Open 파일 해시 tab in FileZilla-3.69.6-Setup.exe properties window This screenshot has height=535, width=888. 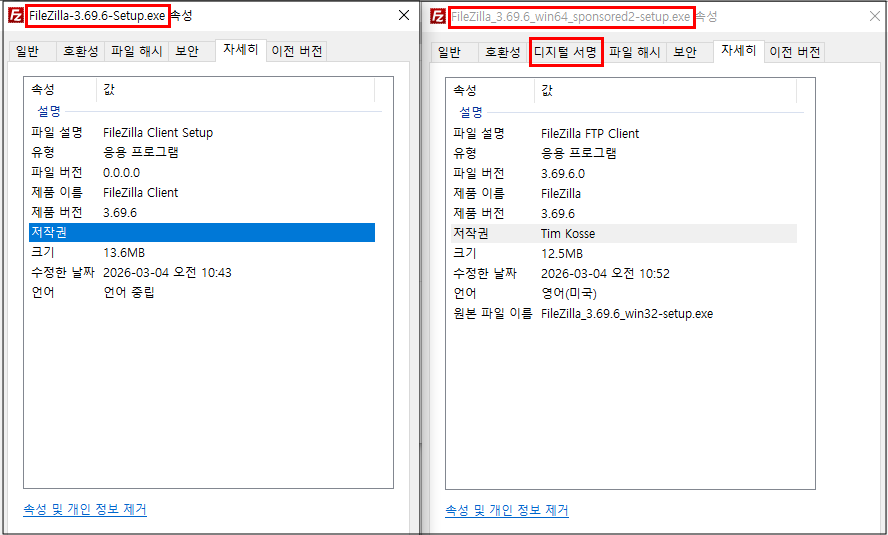coord(136,52)
